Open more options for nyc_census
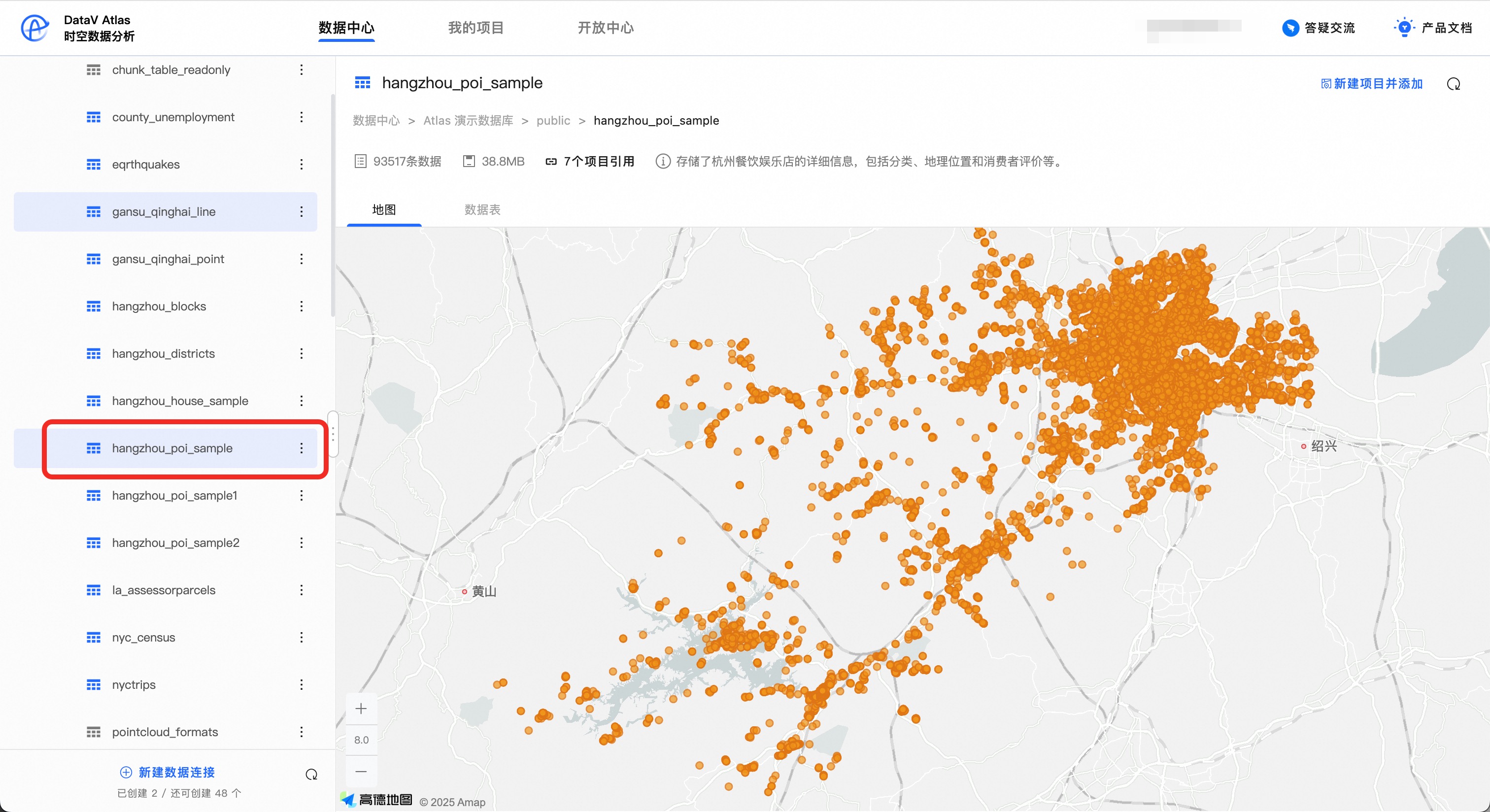The height and width of the screenshot is (812, 1490). [302, 638]
